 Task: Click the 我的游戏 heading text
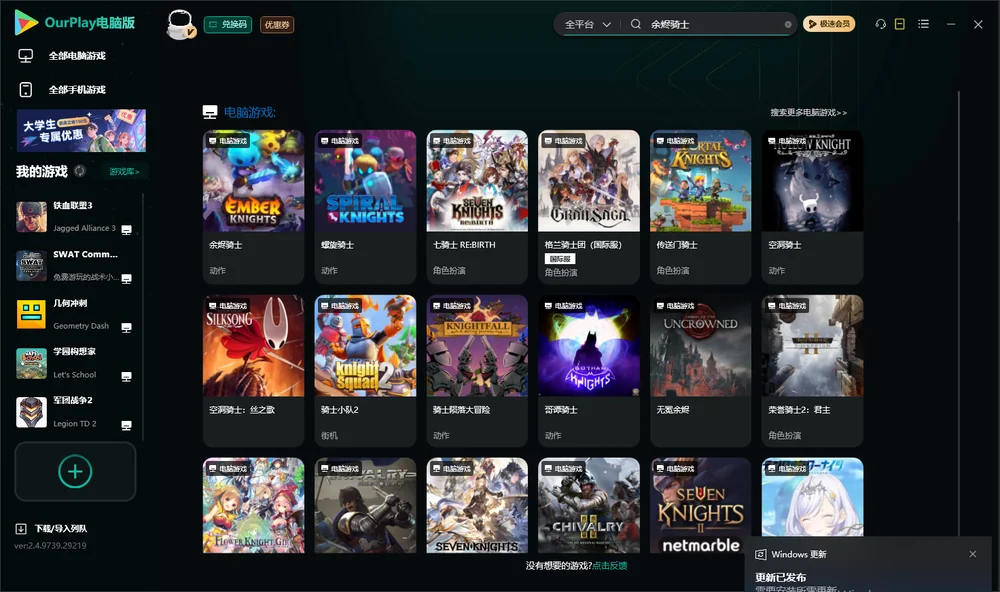pos(41,172)
